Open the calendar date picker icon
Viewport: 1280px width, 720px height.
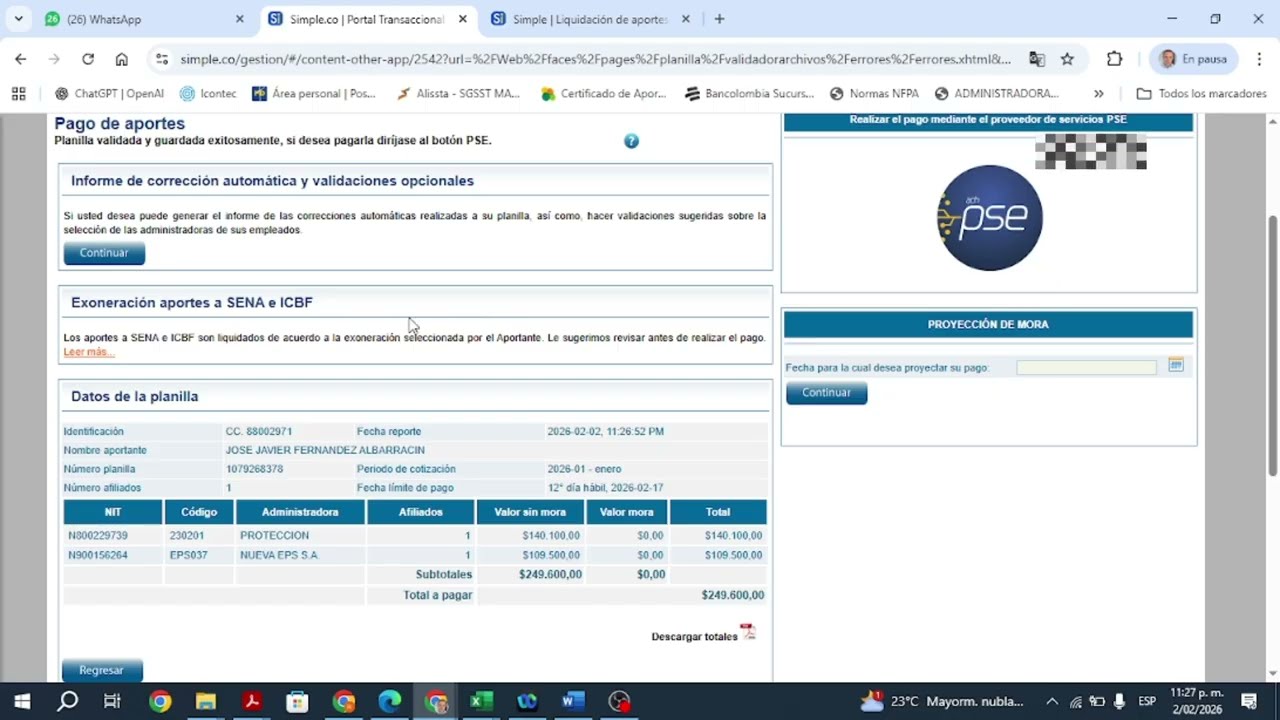(x=1176, y=366)
